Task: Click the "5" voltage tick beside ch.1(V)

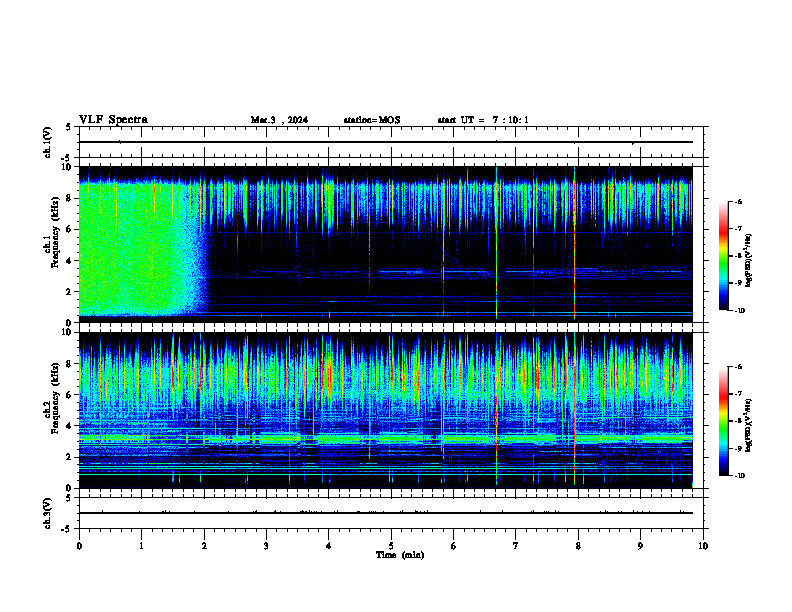Action: click(69, 127)
